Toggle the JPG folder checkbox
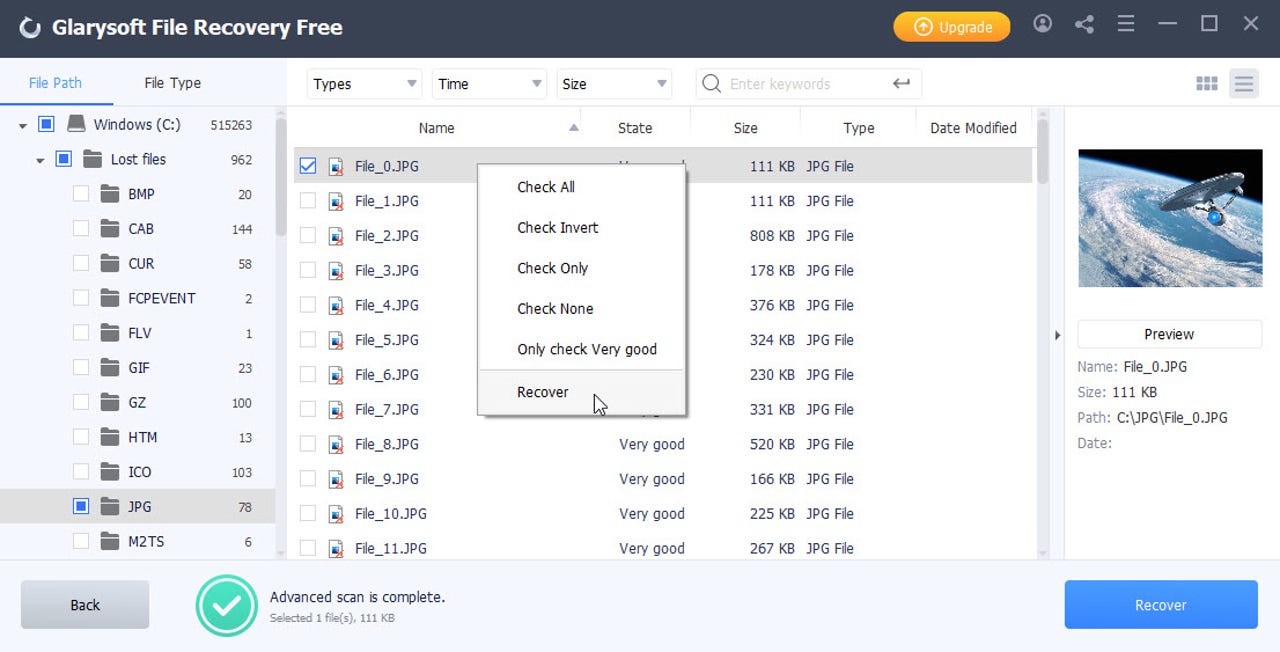1280x652 pixels. [x=81, y=507]
